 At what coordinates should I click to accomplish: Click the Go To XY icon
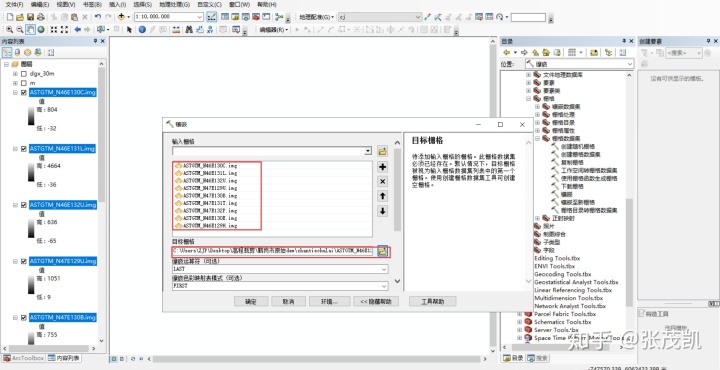pos(210,29)
